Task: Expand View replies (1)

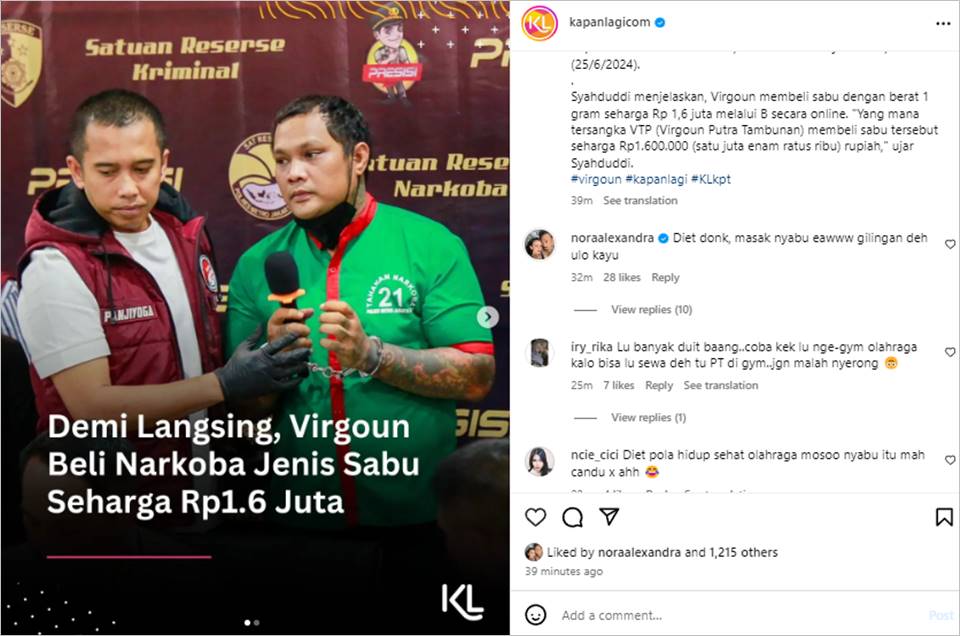Action: (648, 417)
